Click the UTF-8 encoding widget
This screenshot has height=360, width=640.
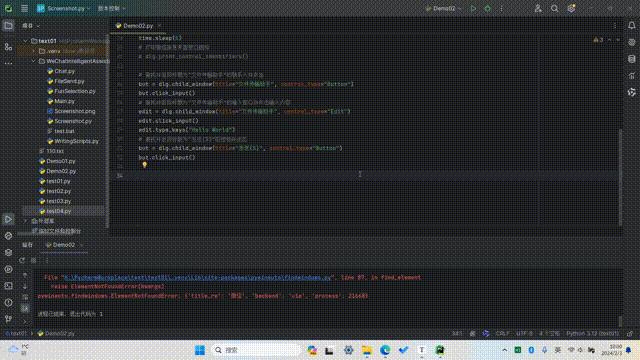(x=524, y=333)
